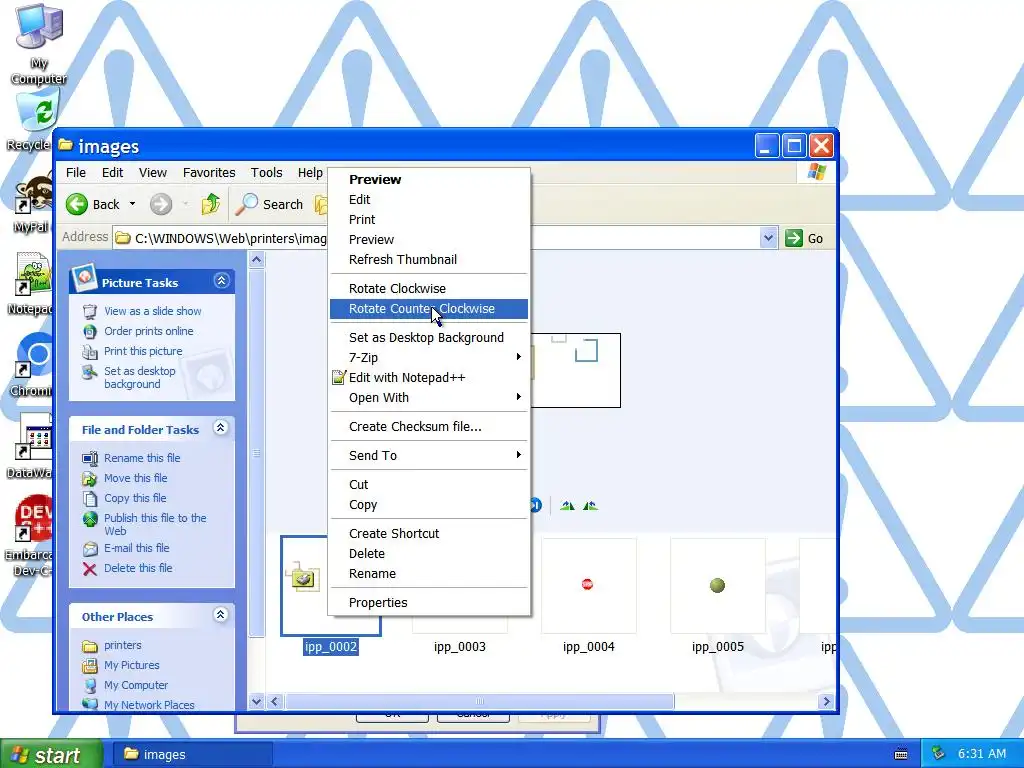Open the File menu
The height and width of the screenshot is (768, 1024).
pyautogui.click(x=76, y=172)
